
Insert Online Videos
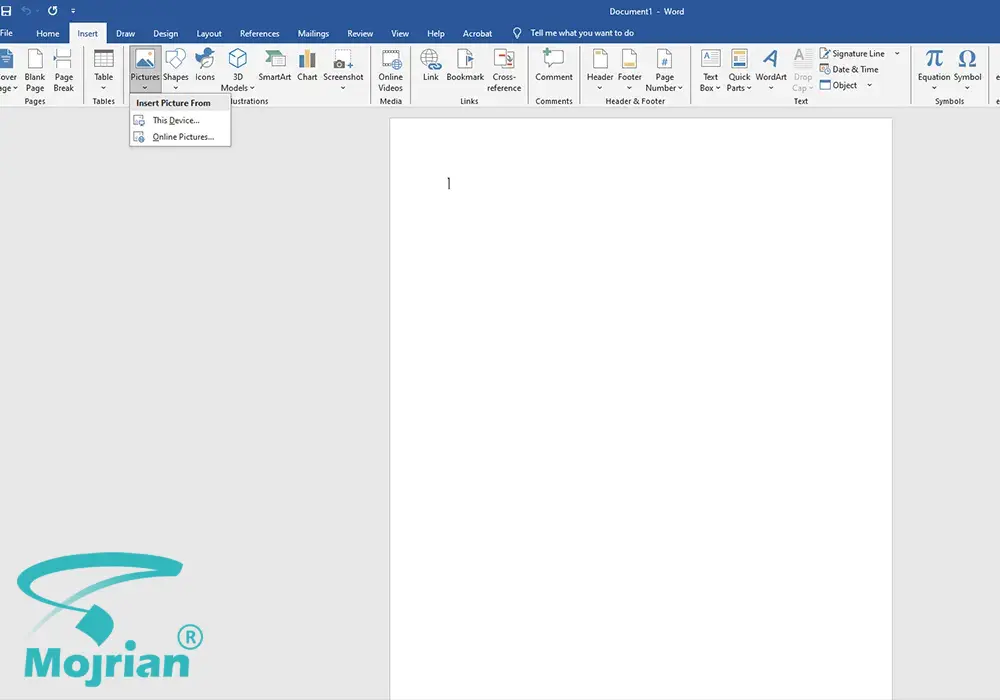coord(390,70)
